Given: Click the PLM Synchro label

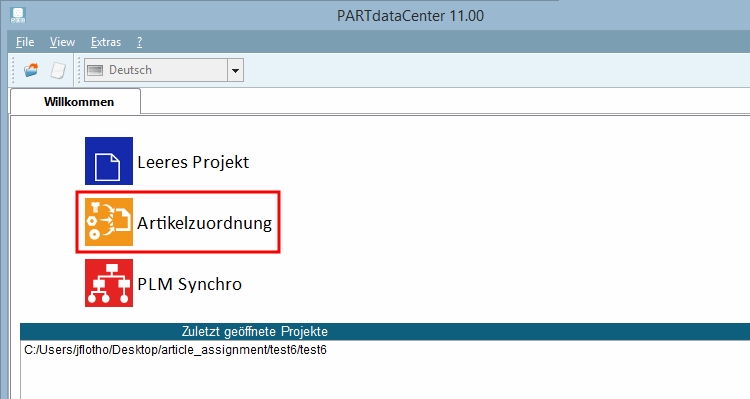Looking at the screenshot, I should tap(189, 284).
